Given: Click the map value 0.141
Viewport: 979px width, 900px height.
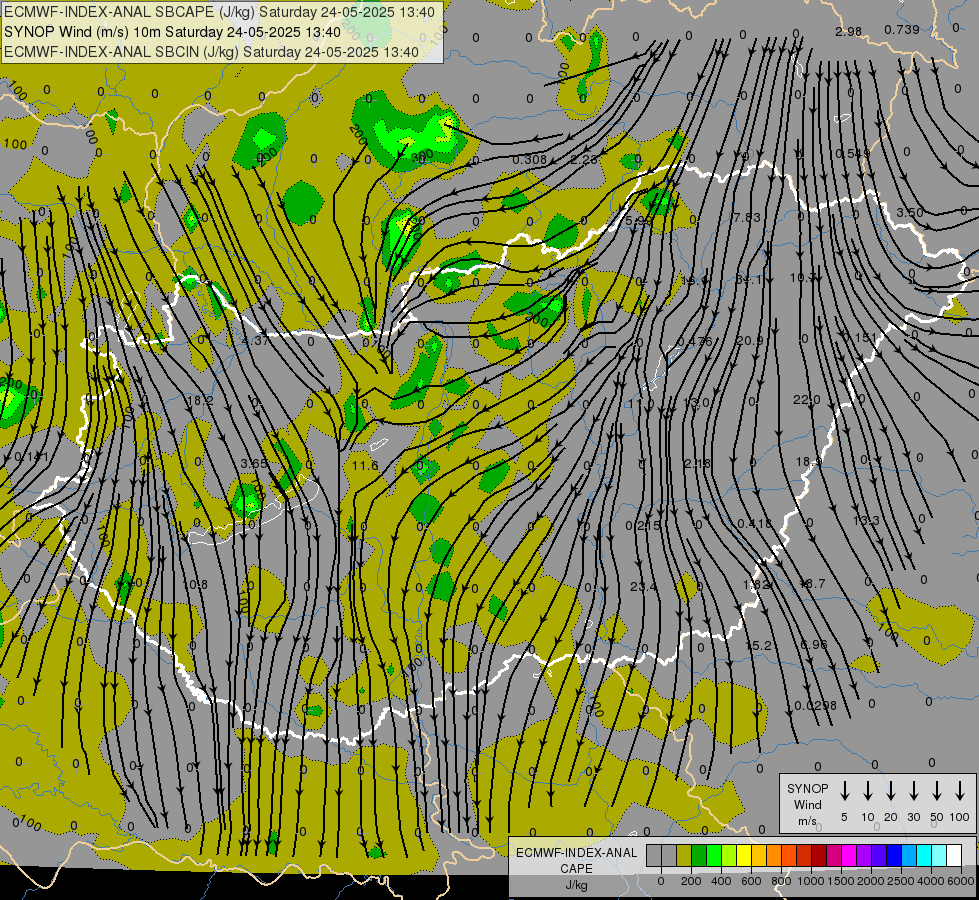Looking at the screenshot, I should pyautogui.click(x=31, y=457).
